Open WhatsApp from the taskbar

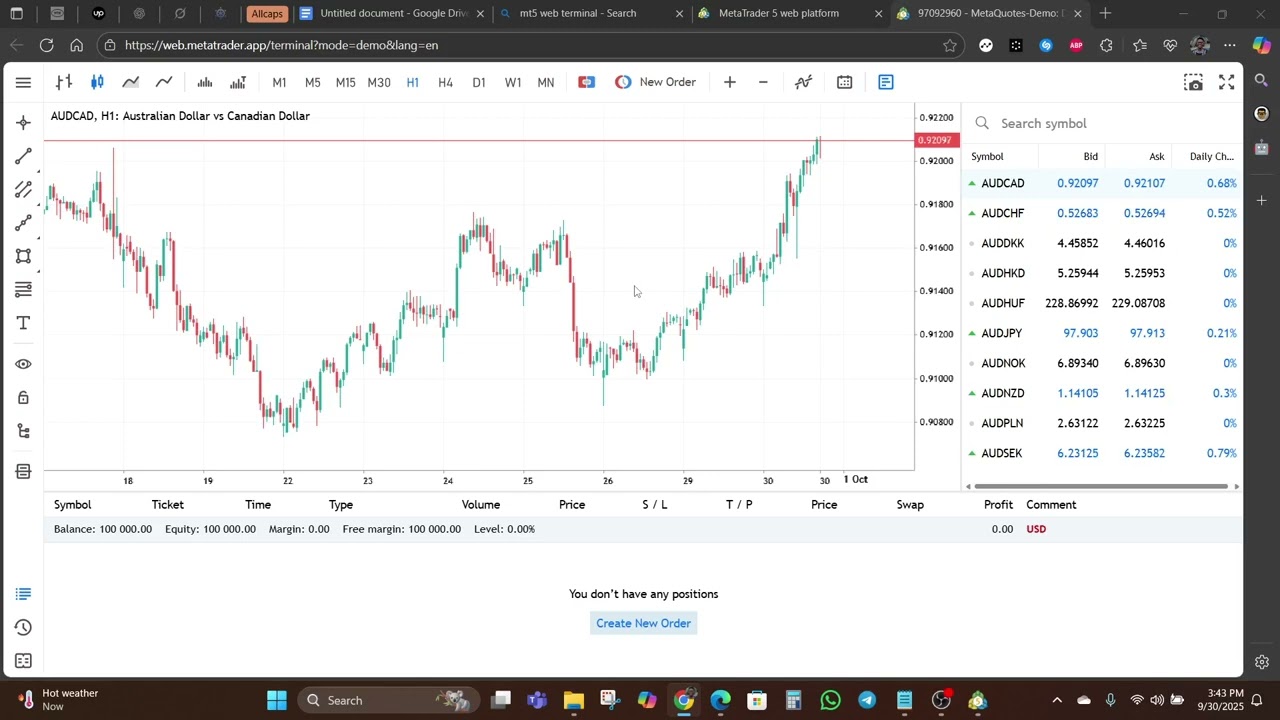point(830,700)
